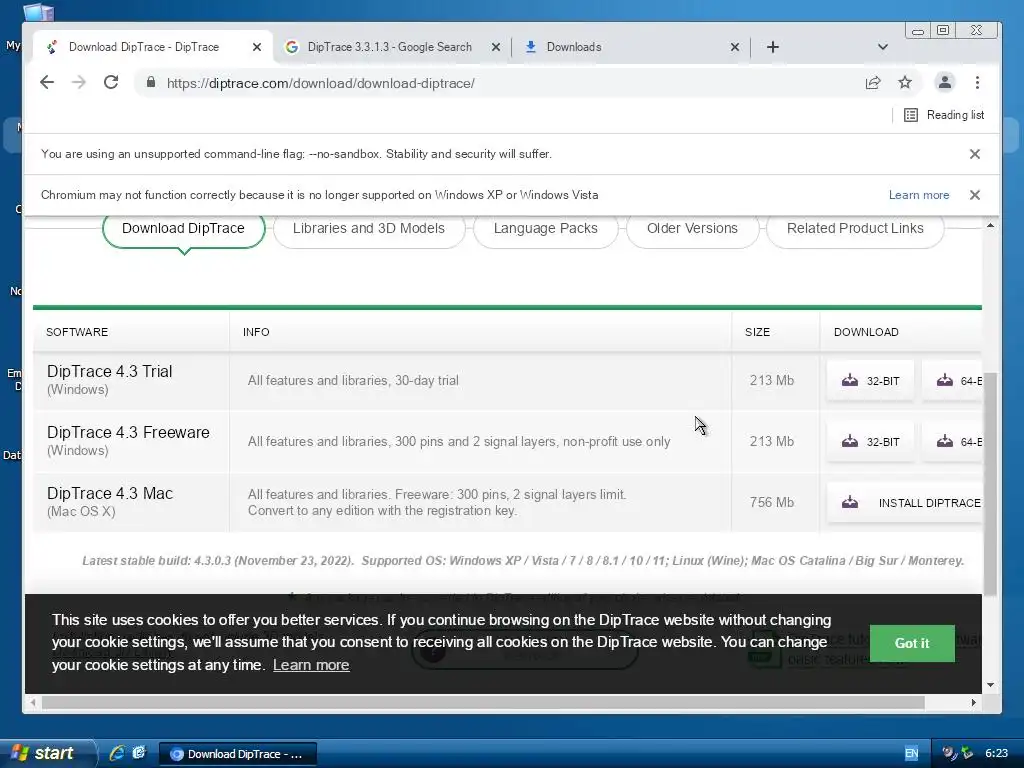Open the Language Packs section
This screenshot has height=768, width=1024.
[x=545, y=229]
